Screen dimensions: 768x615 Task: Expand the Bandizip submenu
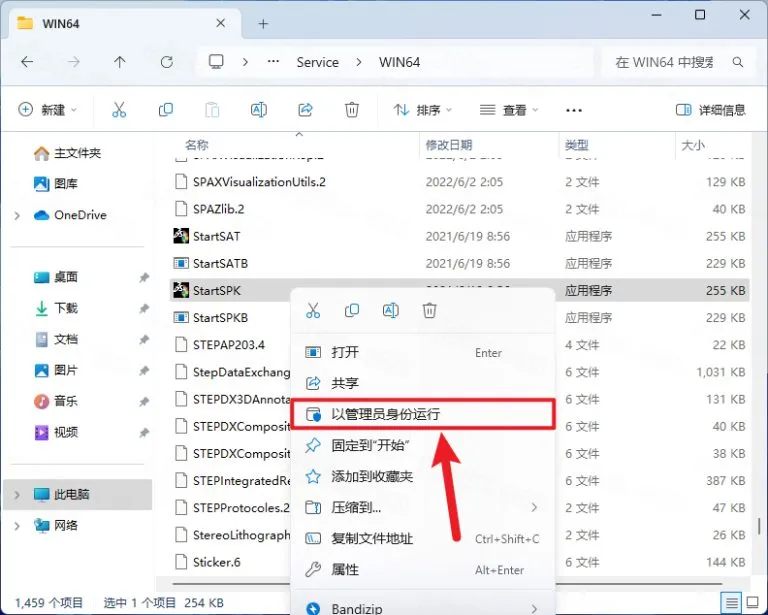coord(534,609)
